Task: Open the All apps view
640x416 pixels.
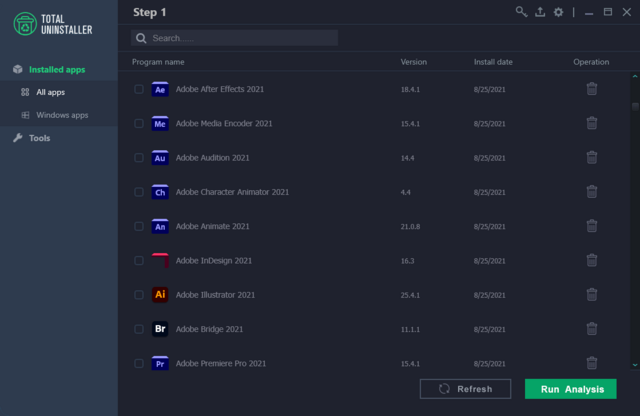Action: (50, 92)
